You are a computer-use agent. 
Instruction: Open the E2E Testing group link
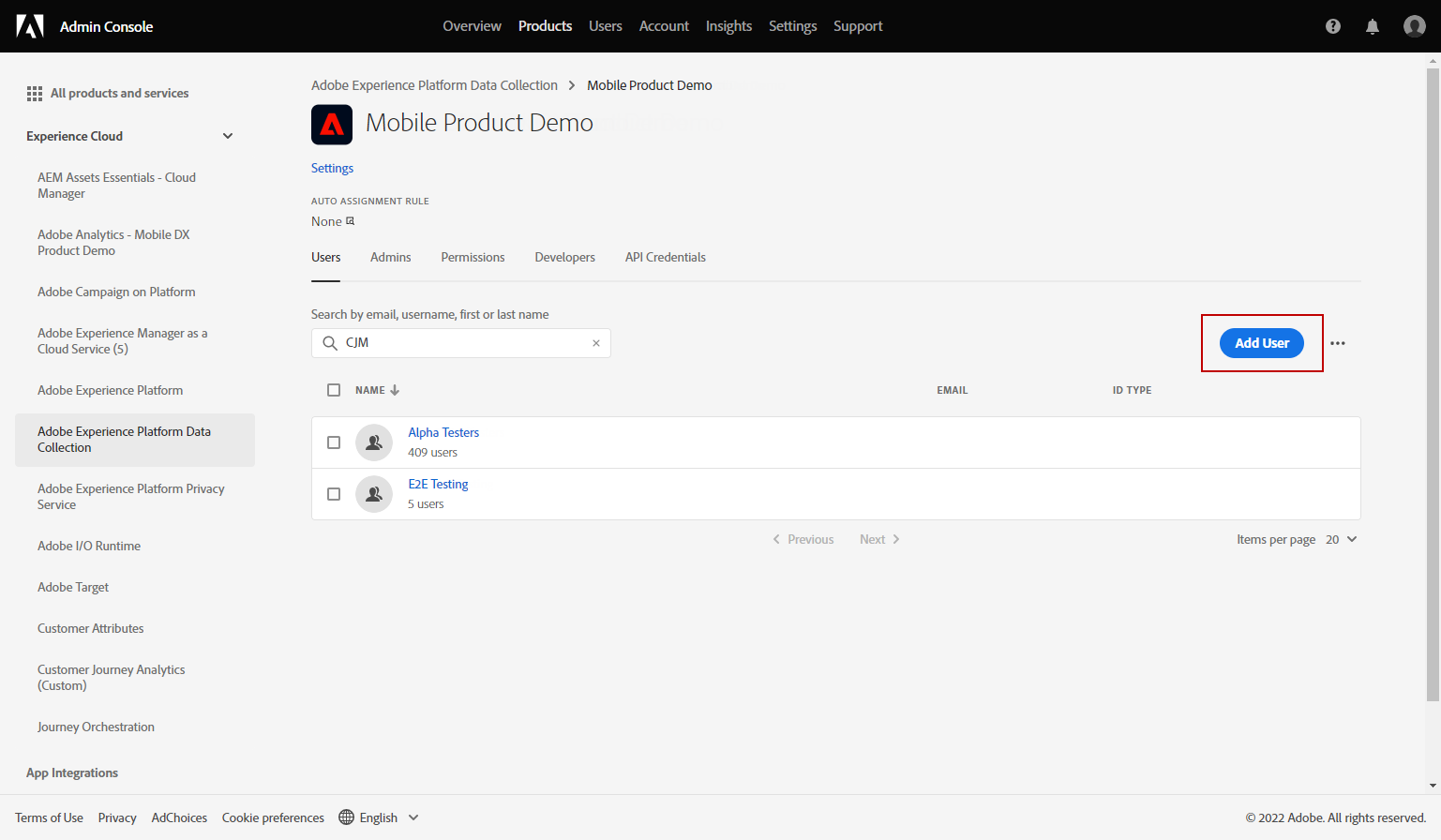point(438,485)
